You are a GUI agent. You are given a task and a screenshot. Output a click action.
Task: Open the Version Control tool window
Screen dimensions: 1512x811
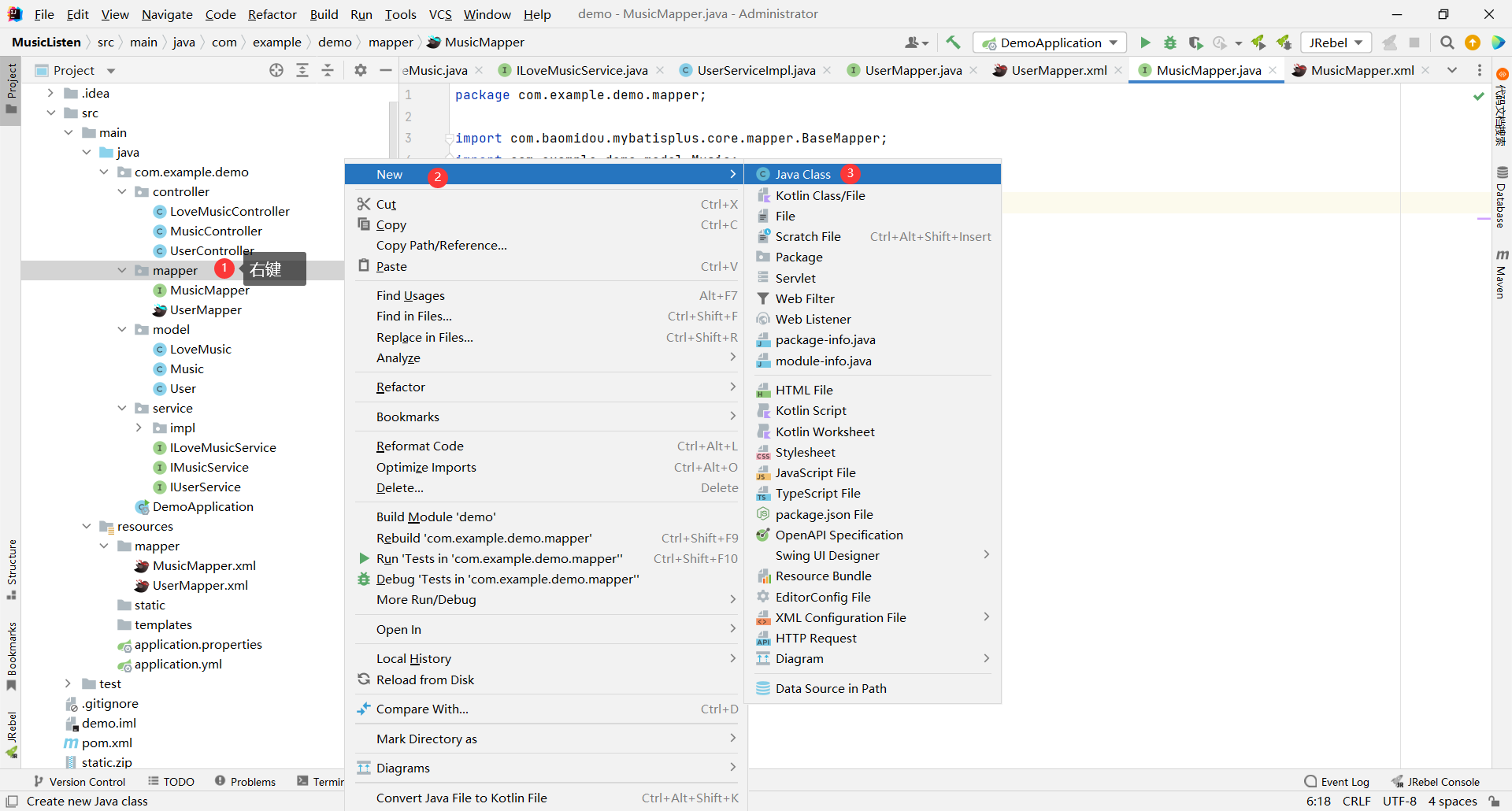(x=80, y=782)
